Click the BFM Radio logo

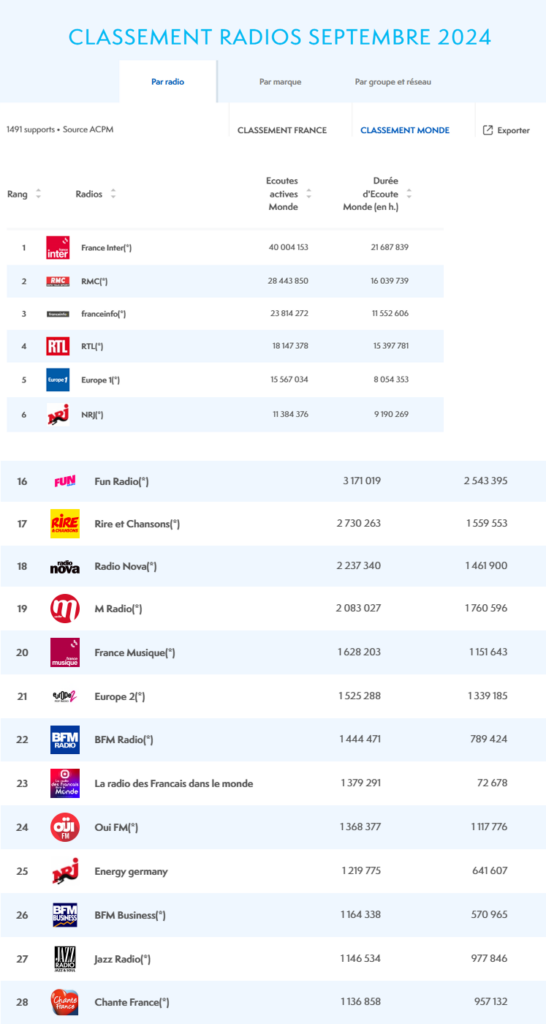pos(65,739)
